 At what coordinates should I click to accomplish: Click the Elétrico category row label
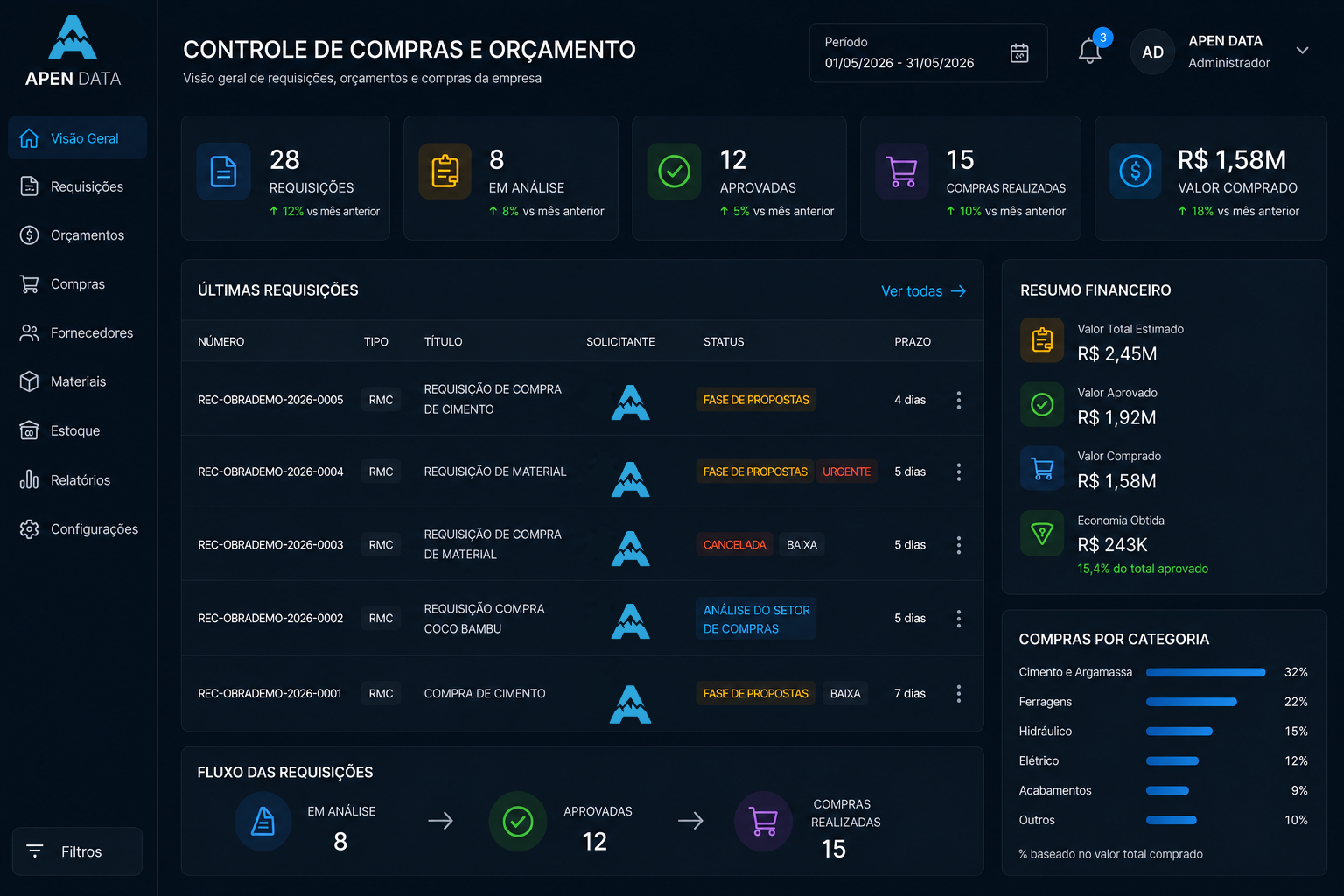[x=1039, y=761]
